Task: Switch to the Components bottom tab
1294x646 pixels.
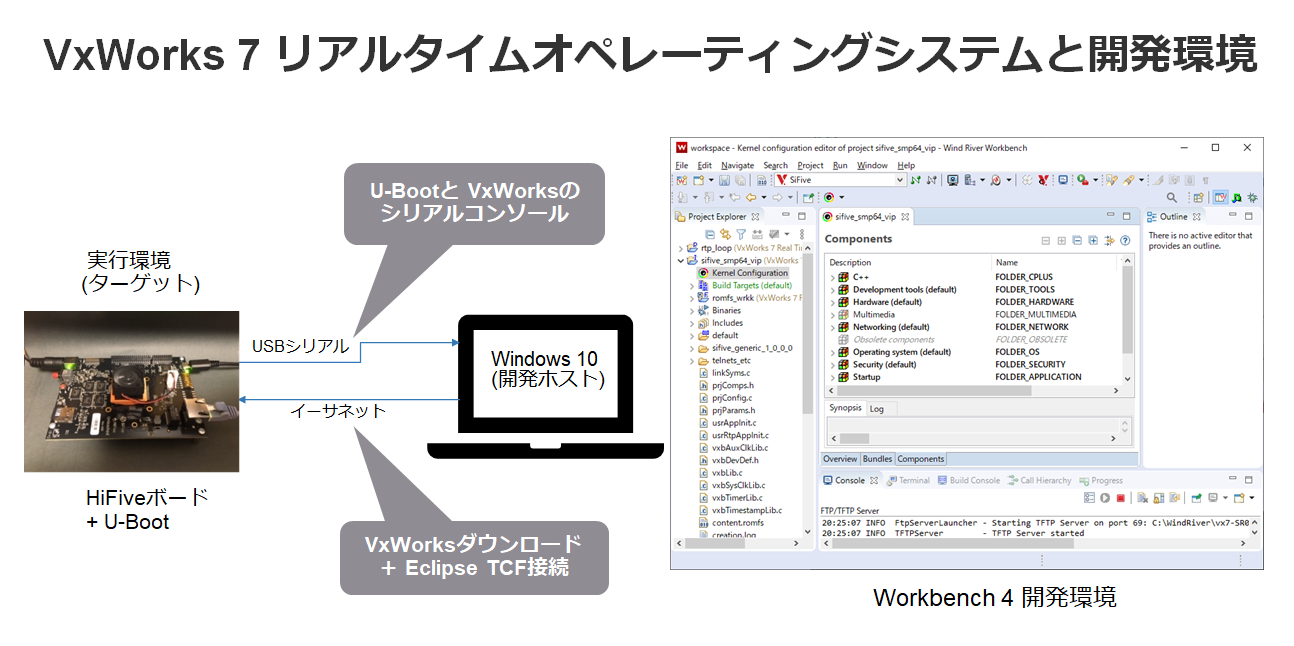Action: click(x=920, y=459)
